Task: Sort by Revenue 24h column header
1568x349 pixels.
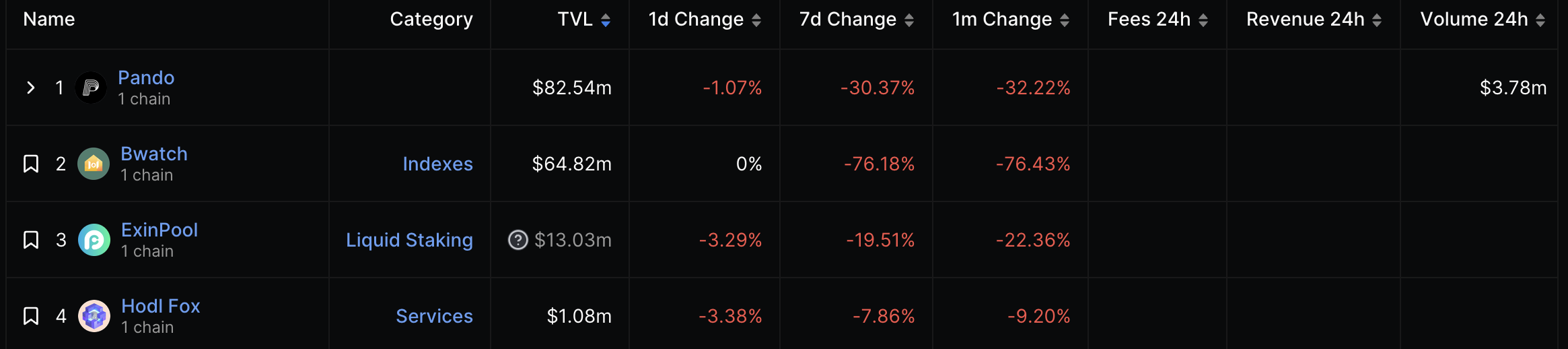Action: (x=1305, y=20)
